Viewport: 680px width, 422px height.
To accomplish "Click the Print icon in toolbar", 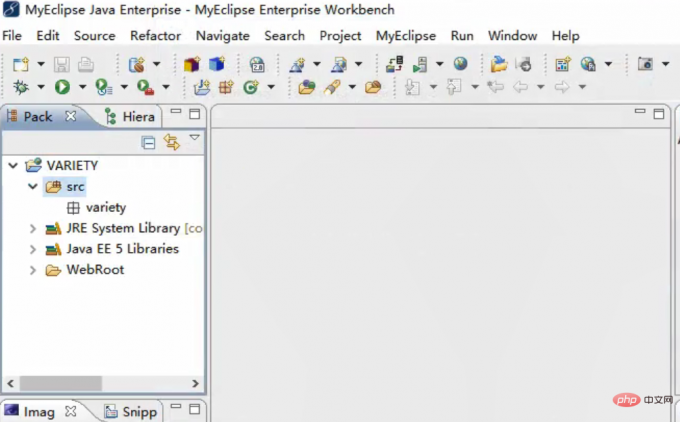I will [86, 65].
